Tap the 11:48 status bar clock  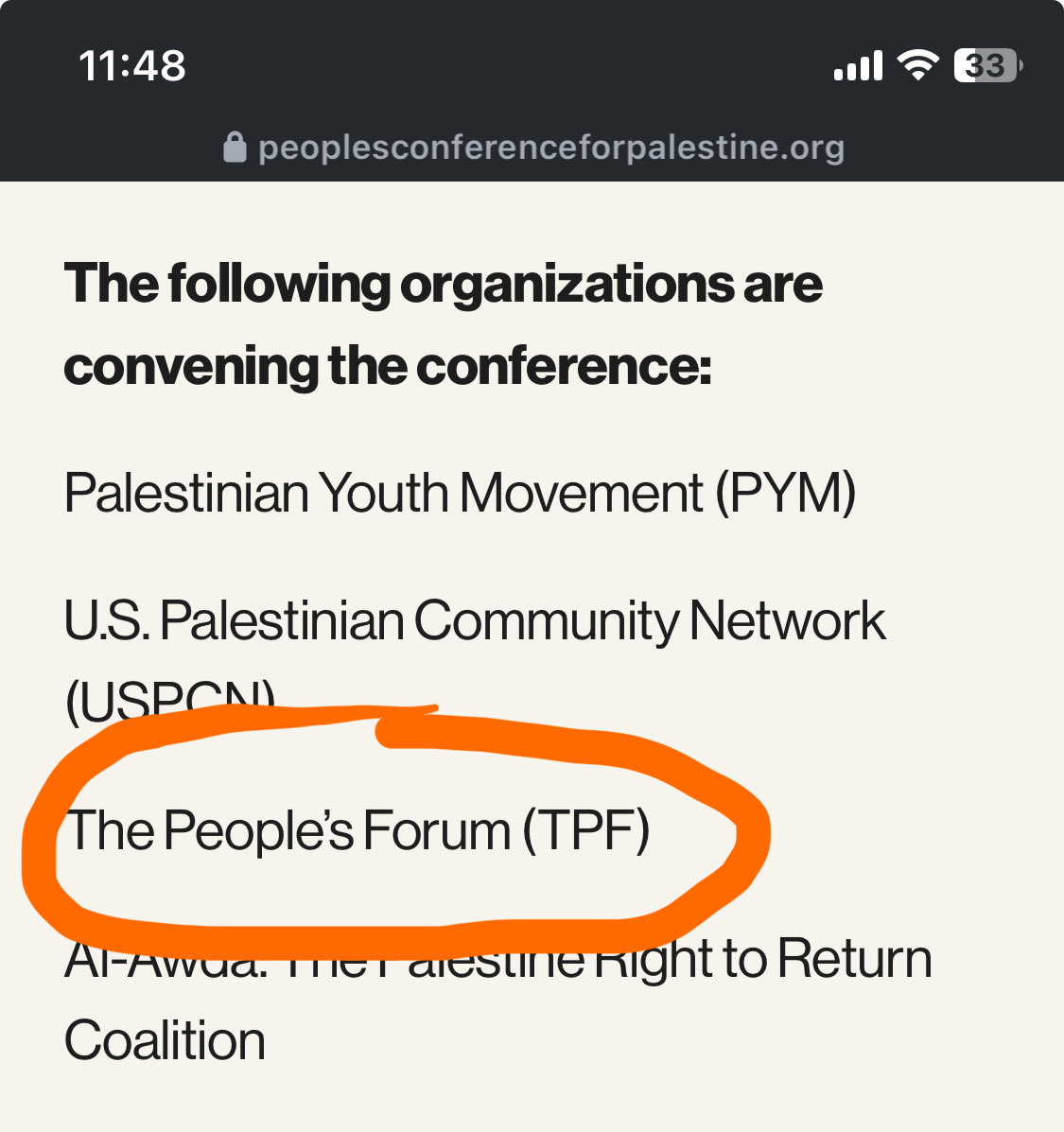(x=132, y=66)
